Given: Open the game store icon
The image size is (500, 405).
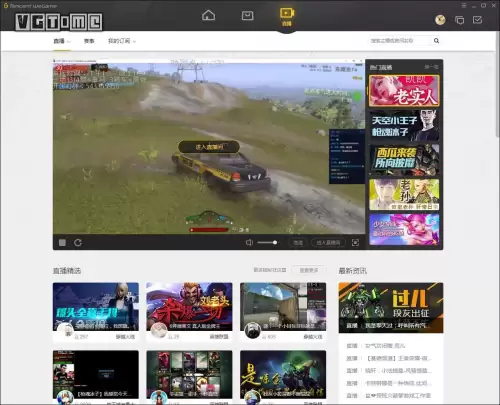Looking at the screenshot, I should (x=247, y=15).
